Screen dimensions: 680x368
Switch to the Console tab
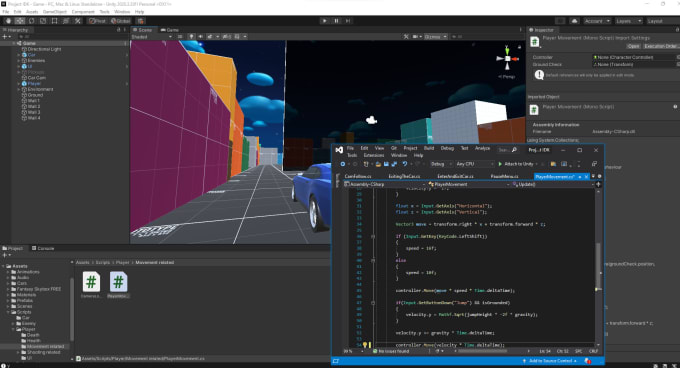(43, 248)
